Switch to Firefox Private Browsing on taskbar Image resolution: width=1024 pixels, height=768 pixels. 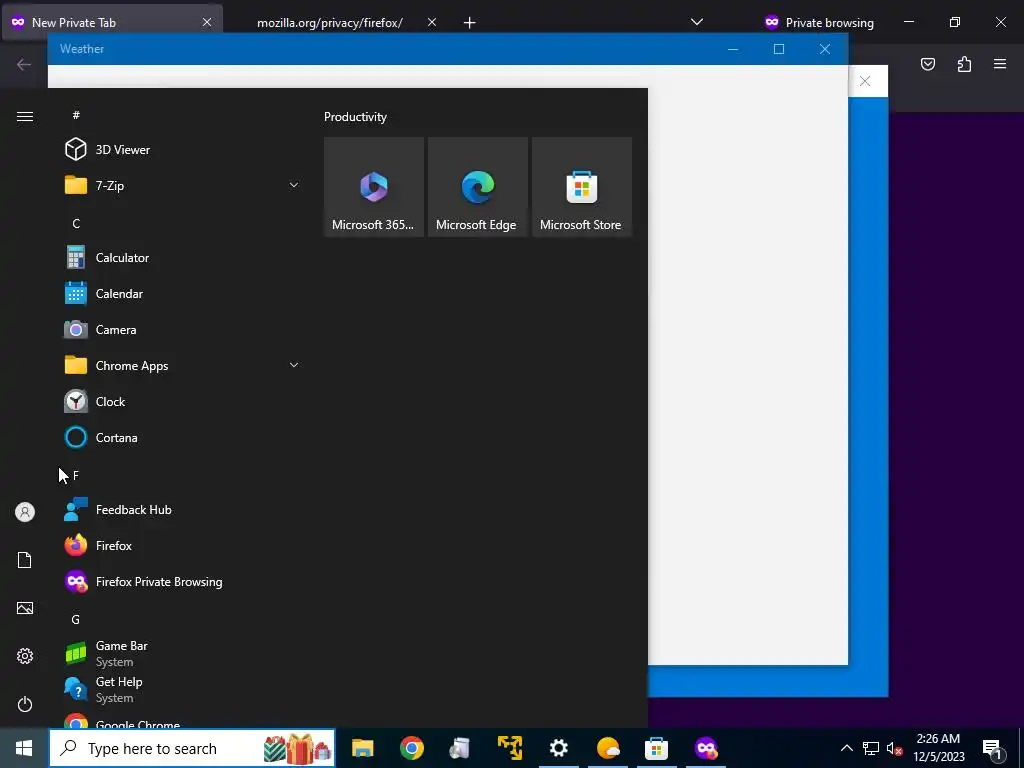(x=706, y=748)
